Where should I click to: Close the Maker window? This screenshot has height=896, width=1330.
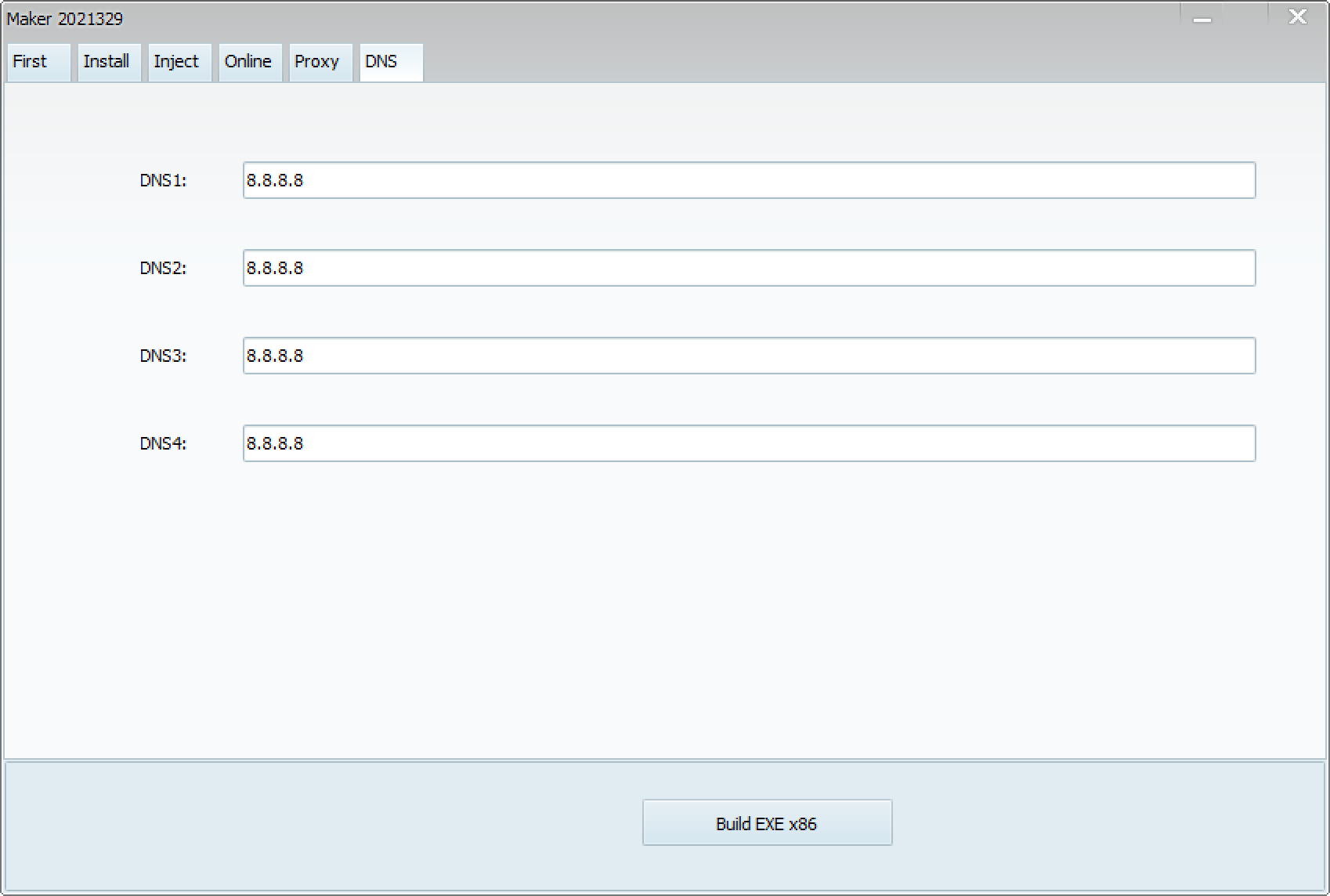[1297, 17]
